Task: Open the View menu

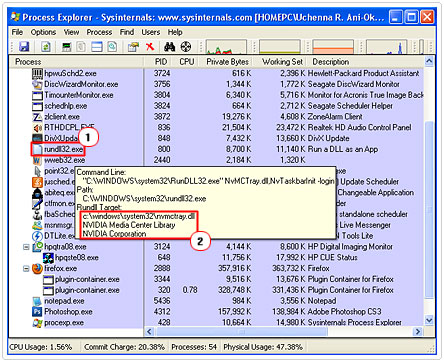Action: click(71, 32)
